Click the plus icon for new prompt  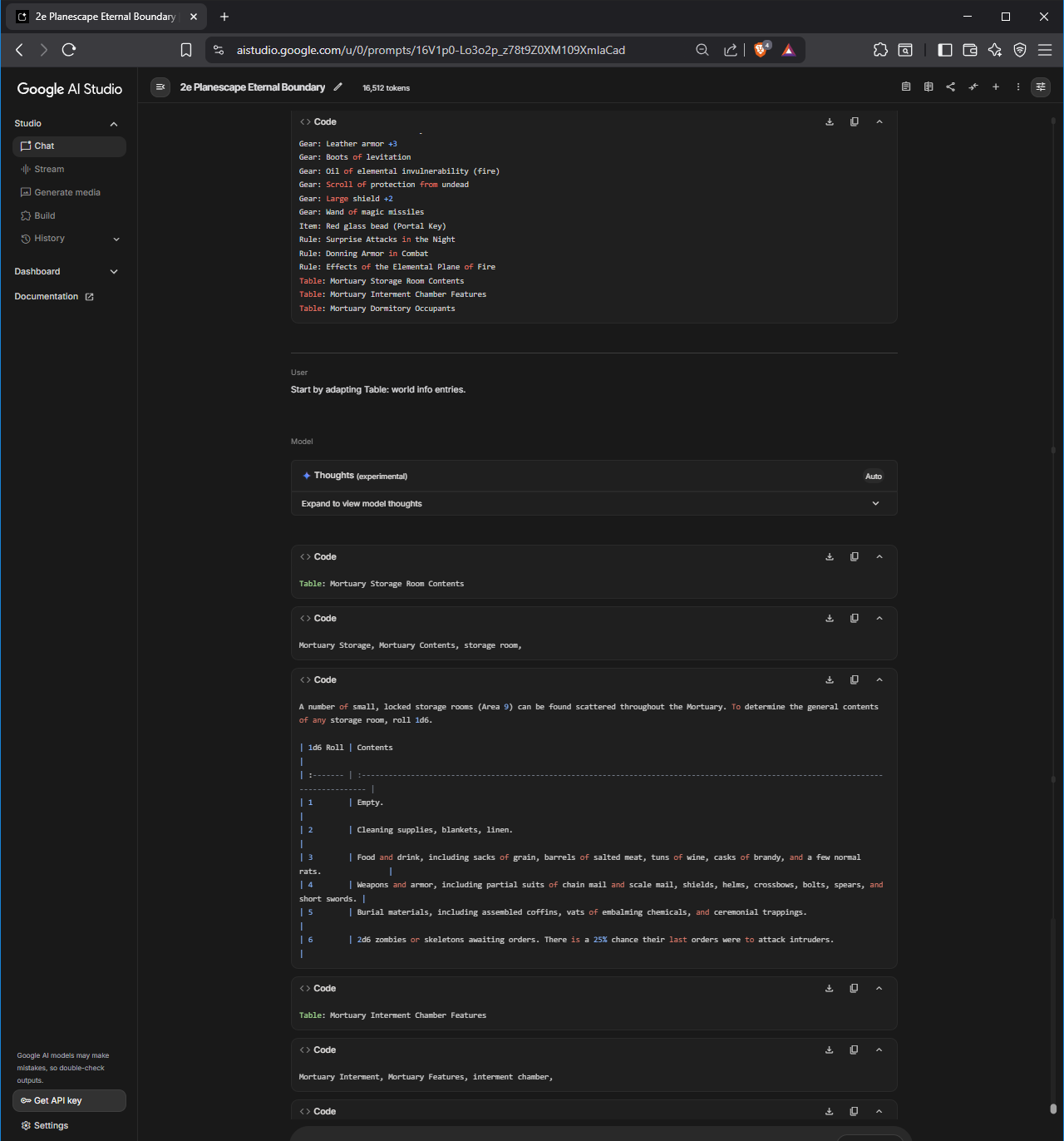[995, 87]
